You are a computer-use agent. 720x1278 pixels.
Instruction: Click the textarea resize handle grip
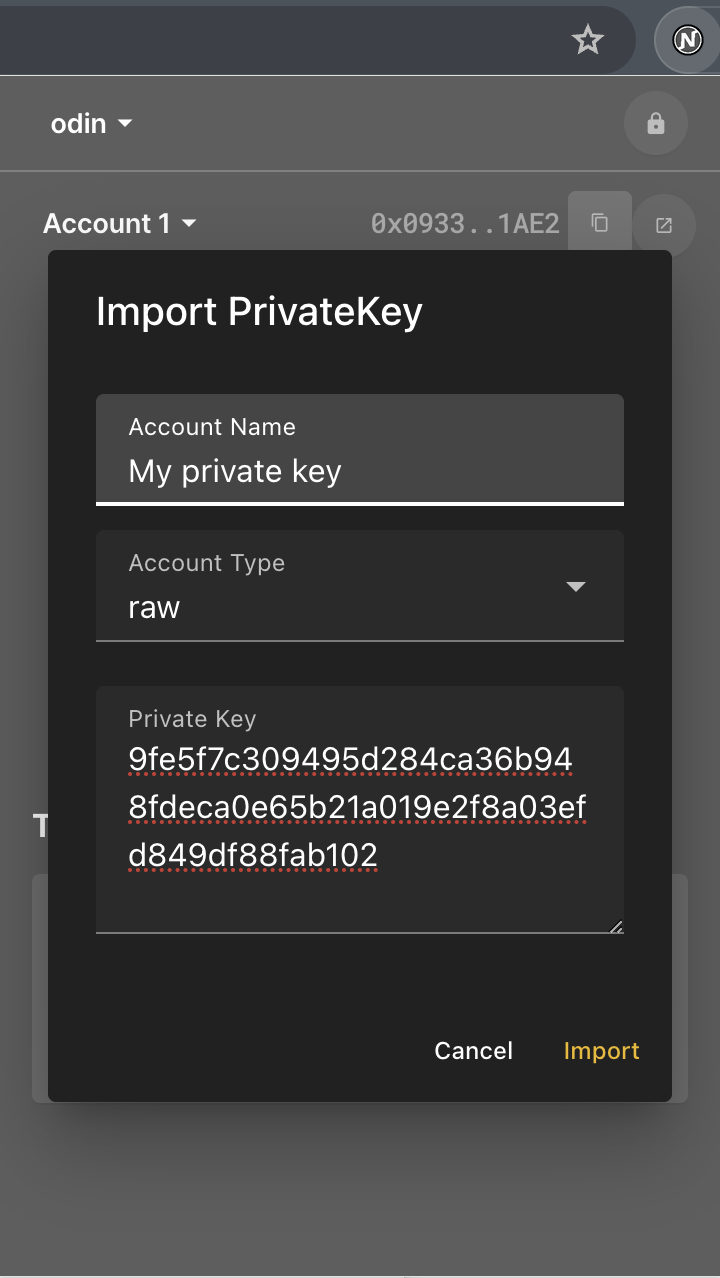tap(618, 925)
